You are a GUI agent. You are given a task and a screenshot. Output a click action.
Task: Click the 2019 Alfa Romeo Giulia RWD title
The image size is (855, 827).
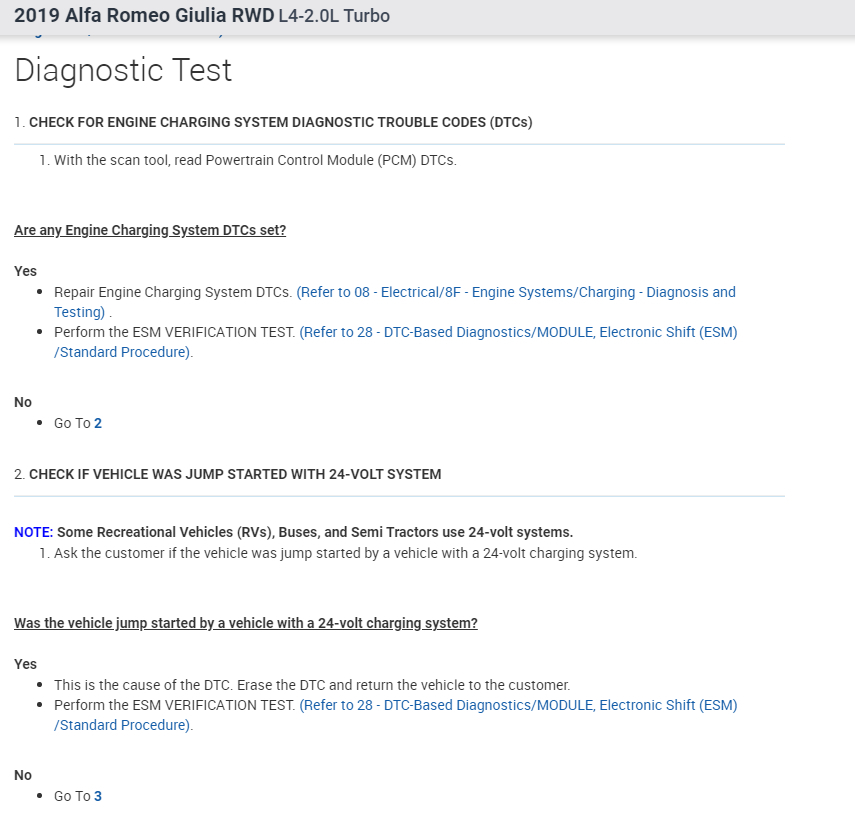(x=143, y=16)
